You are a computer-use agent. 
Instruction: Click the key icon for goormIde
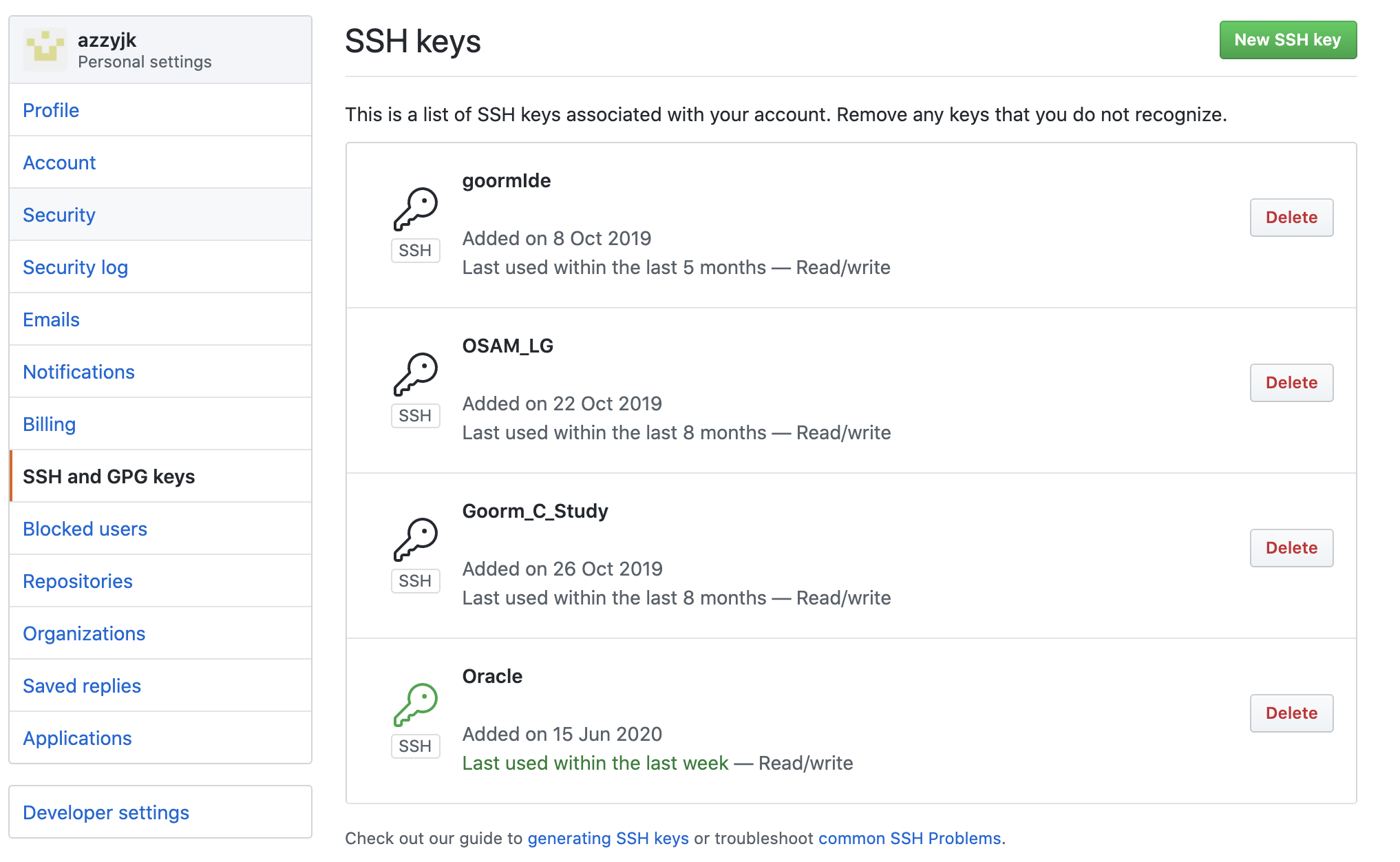pos(416,209)
